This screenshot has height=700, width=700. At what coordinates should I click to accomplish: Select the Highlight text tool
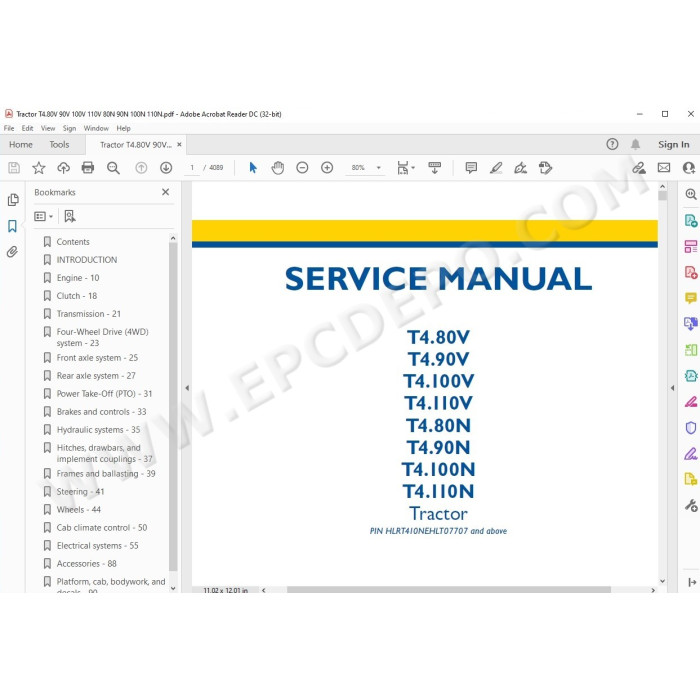[496, 168]
